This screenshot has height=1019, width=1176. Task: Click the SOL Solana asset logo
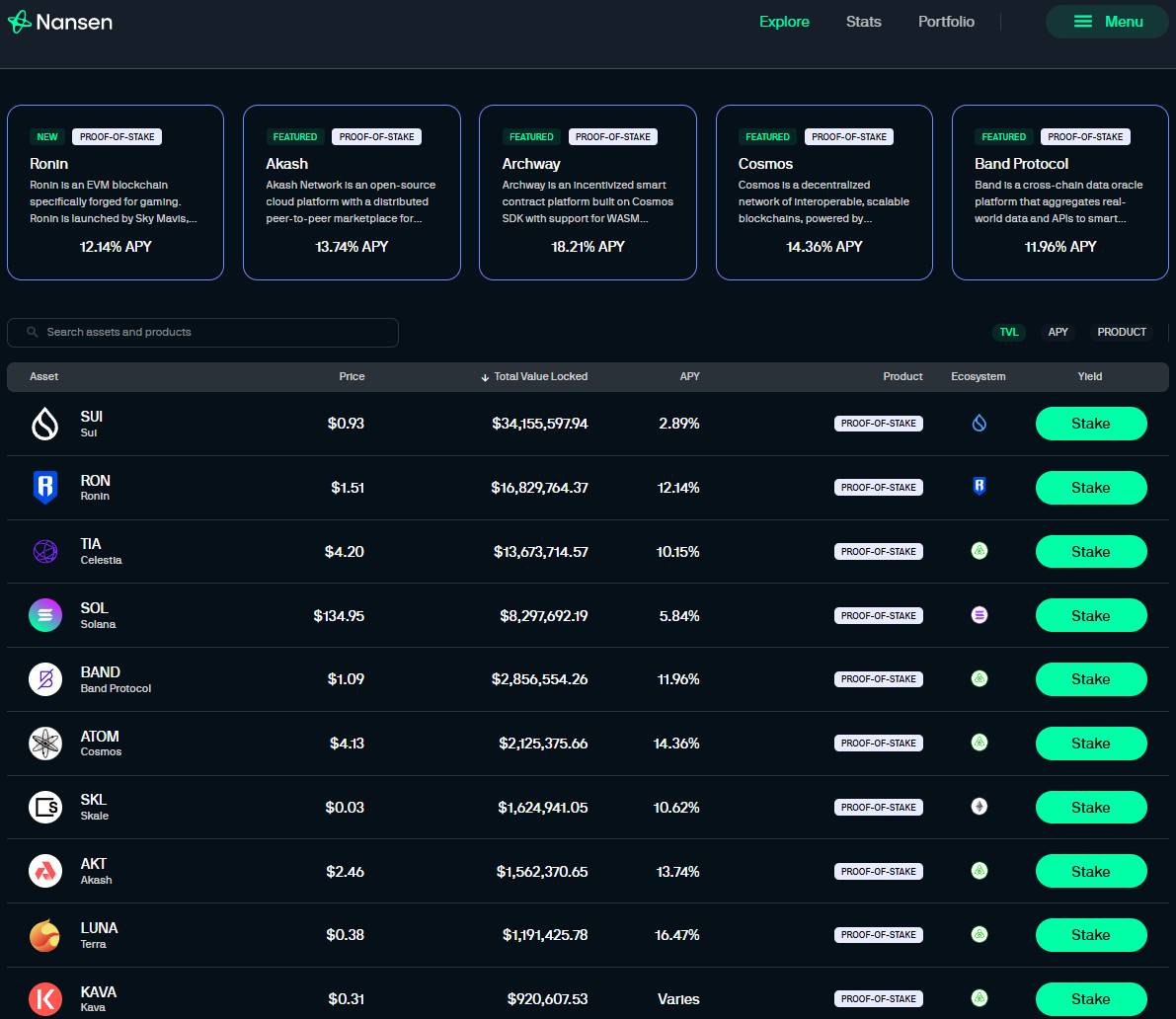[x=45, y=615]
